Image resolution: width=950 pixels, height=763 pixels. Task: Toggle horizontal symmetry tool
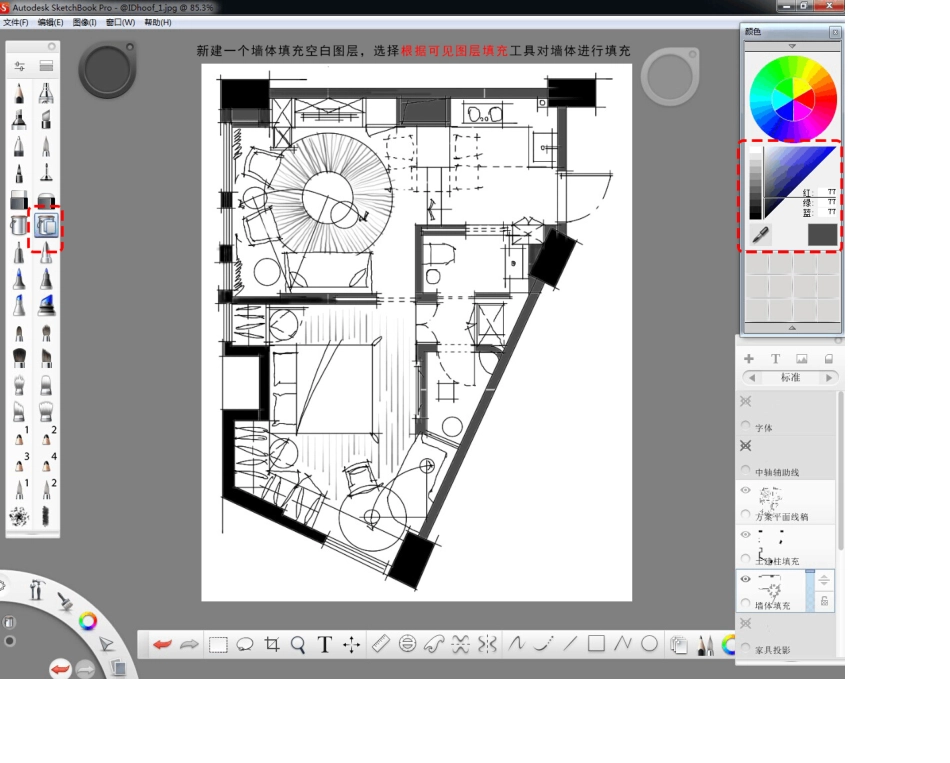tap(460, 644)
